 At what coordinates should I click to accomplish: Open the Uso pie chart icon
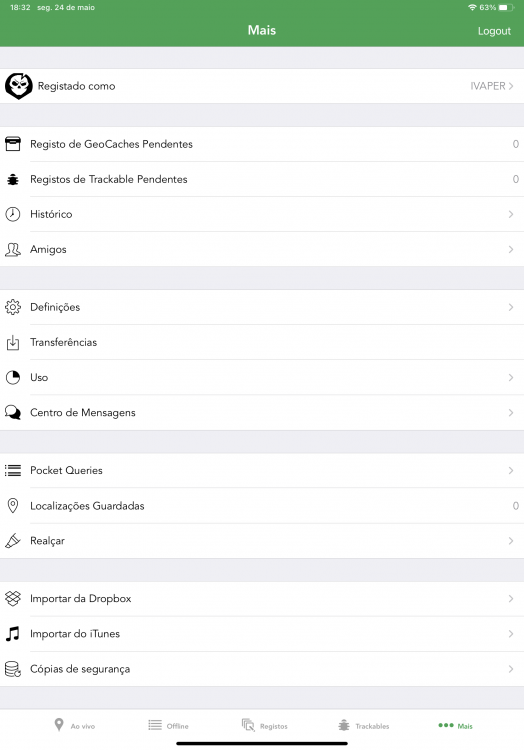coord(13,377)
